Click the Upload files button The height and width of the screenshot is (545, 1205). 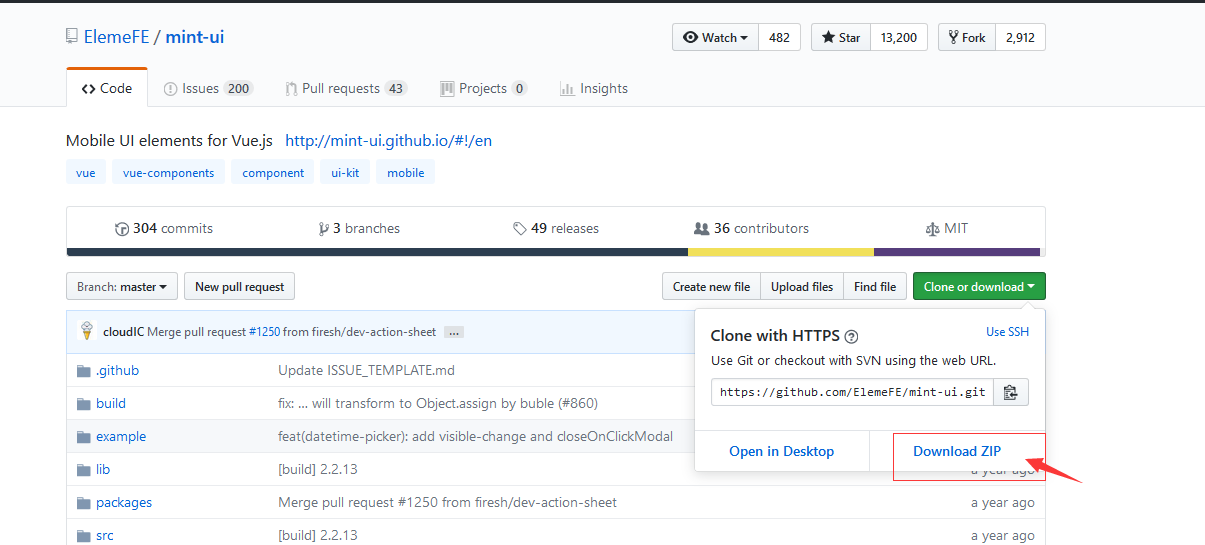tap(802, 287)
